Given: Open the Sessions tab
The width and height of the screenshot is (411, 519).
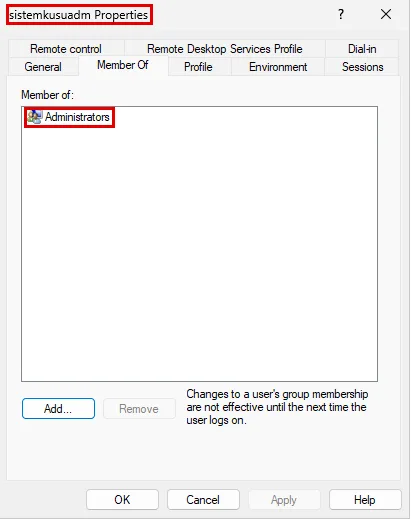Looking at the screenshot, I should tap(362, 67).
